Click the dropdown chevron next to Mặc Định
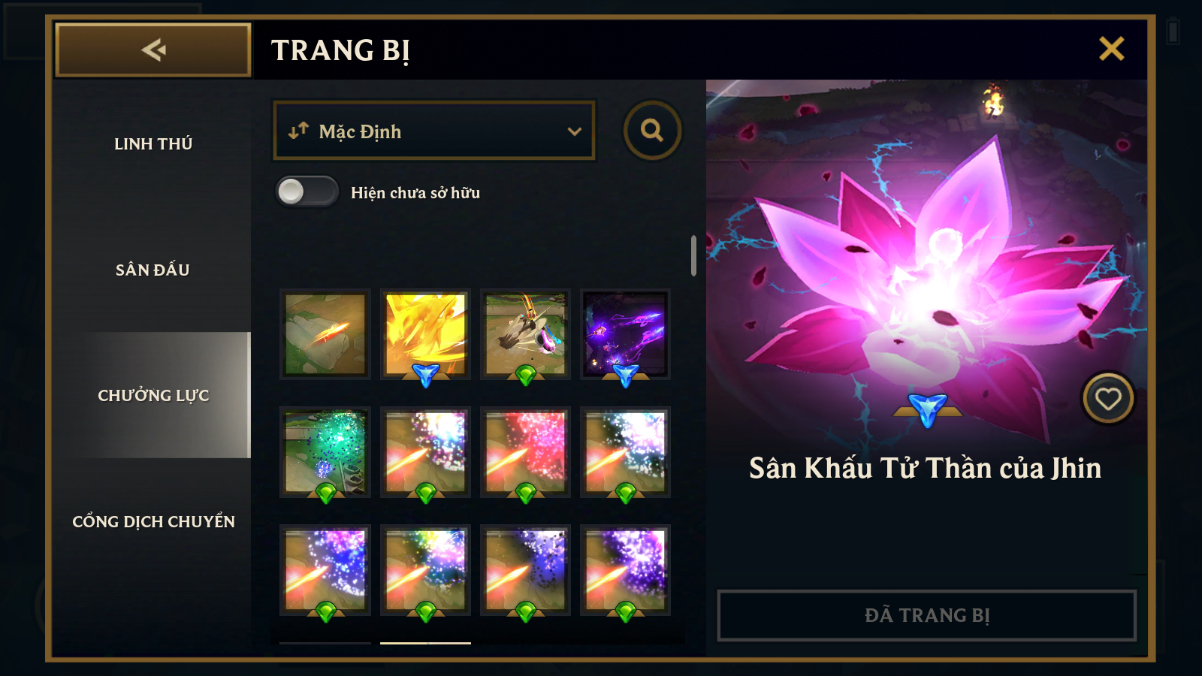The height and width of the screenshot is (676, 1202). click(x=574, y=132)
